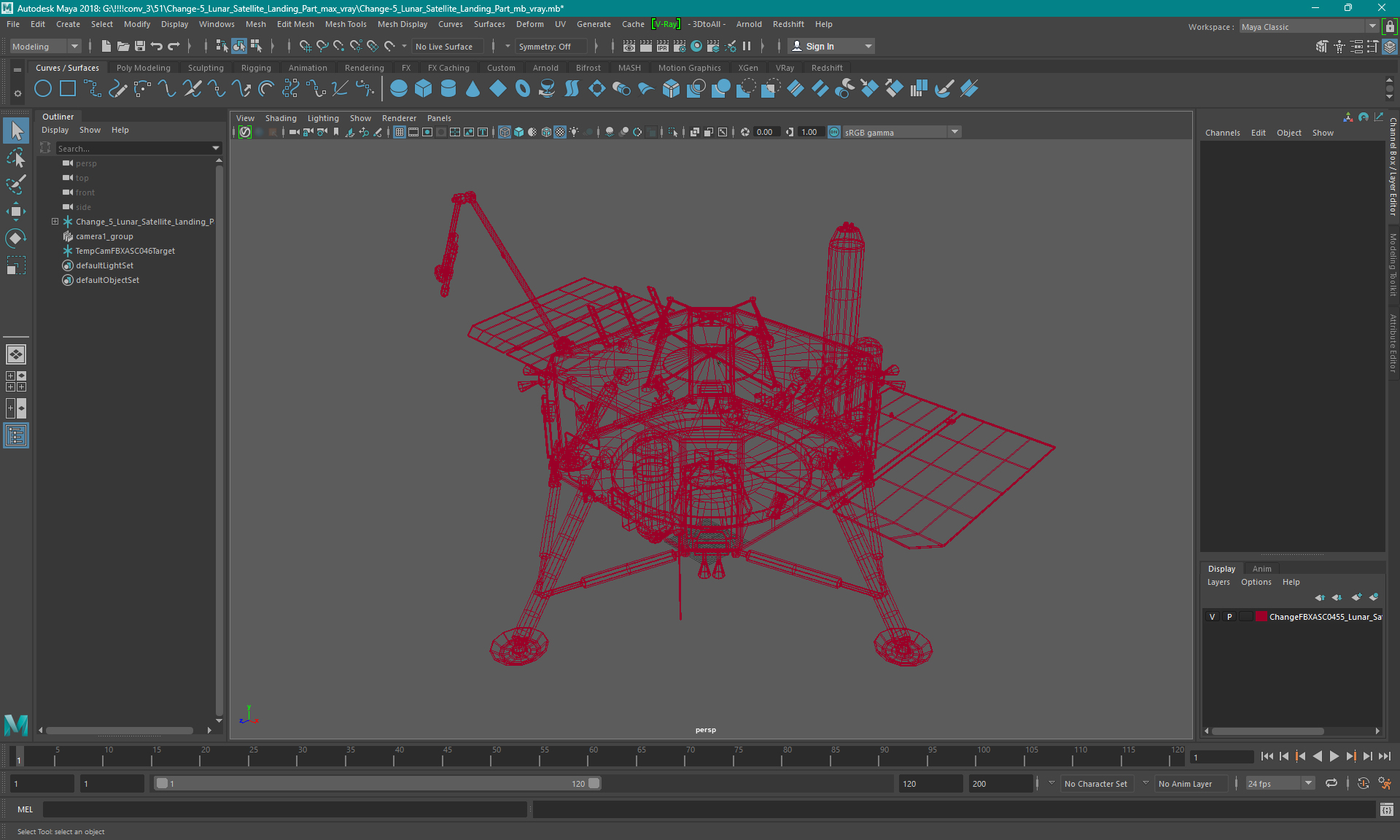
Task: Switch to four view layout
Action: (x=16, y=381)
